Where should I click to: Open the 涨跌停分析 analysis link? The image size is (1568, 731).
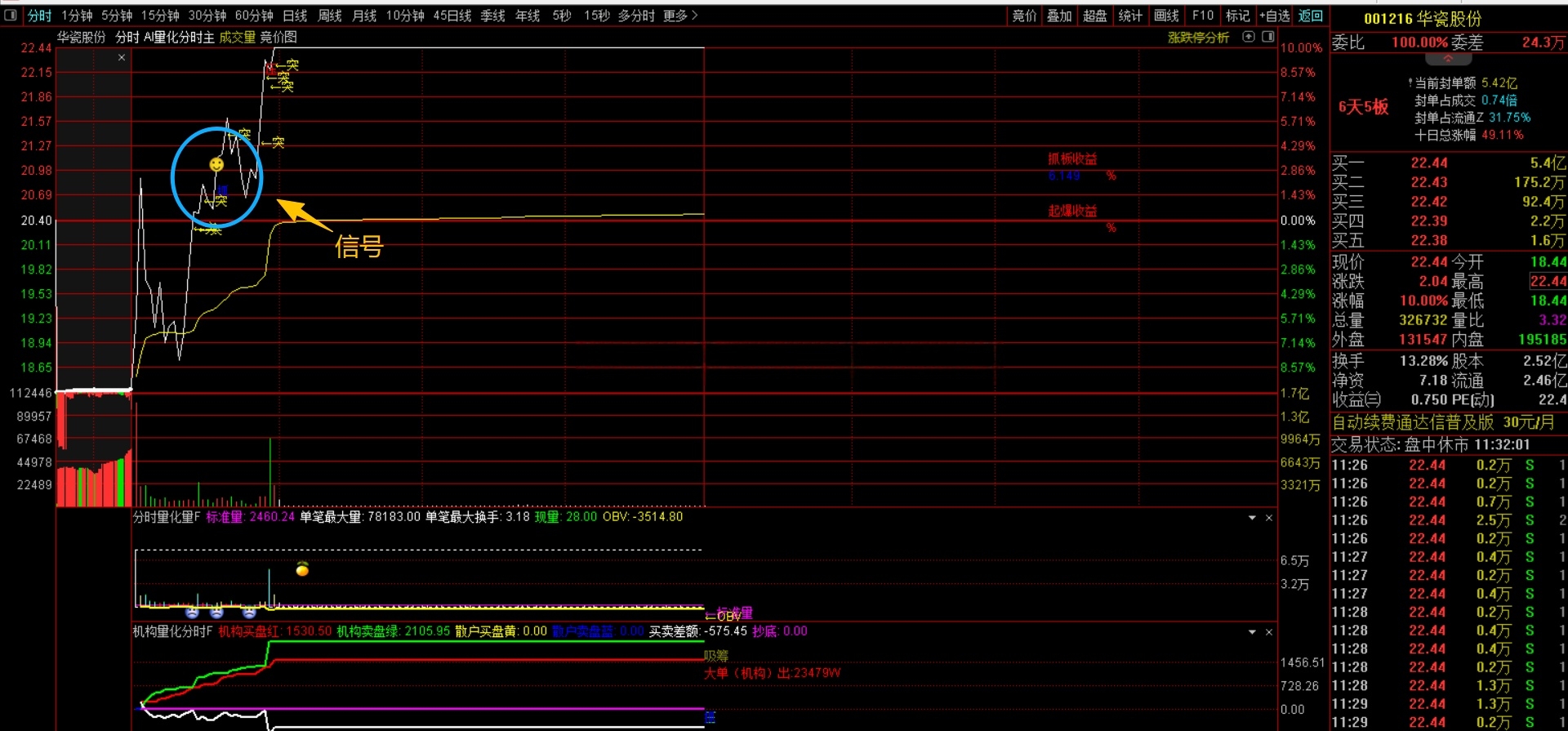point(1198,38)
